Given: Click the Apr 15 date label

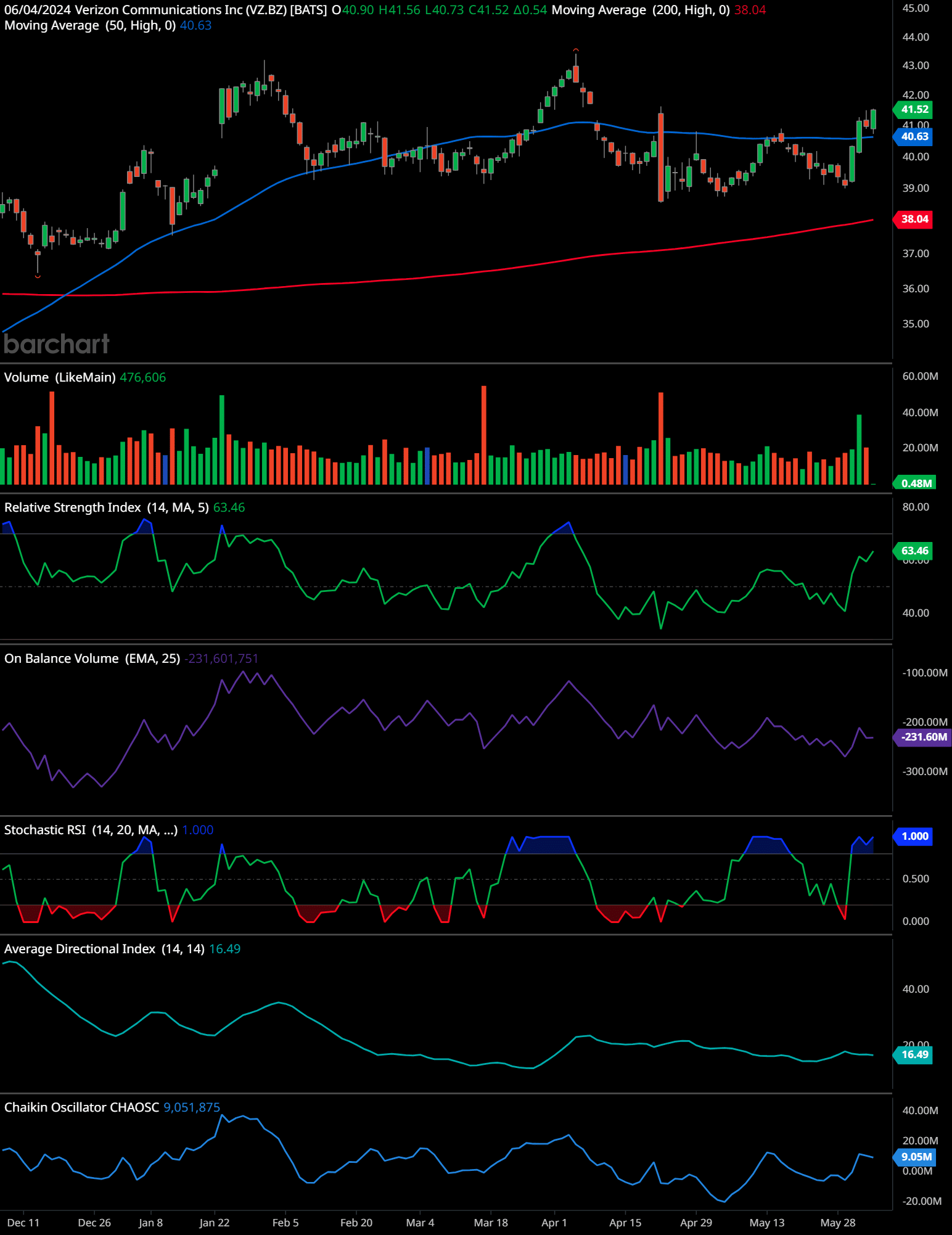Looking at the screenshot, I should [x=625, y=1223].
